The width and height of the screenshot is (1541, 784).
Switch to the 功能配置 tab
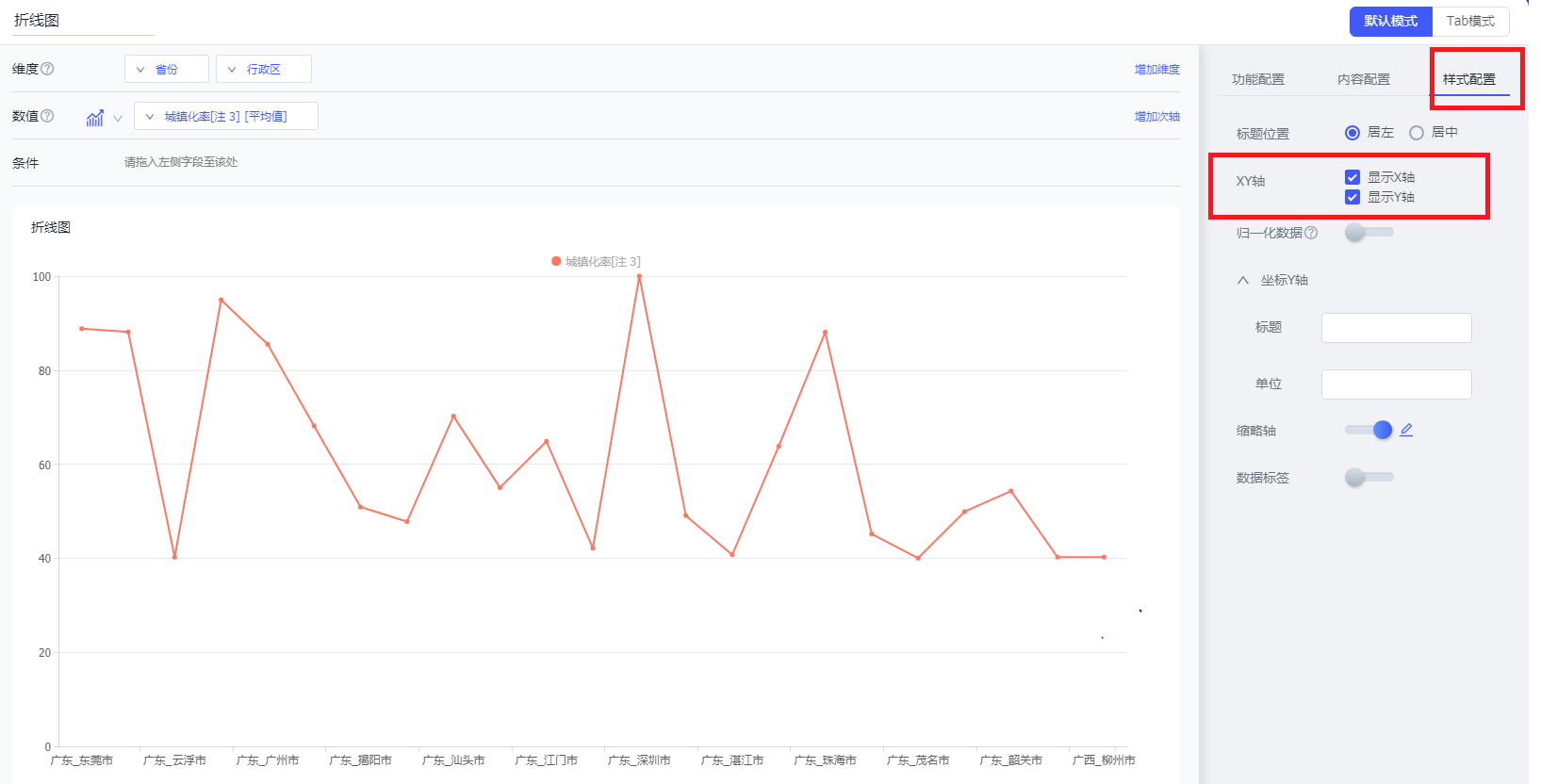pyautogui.click(x=1257, y=79)
